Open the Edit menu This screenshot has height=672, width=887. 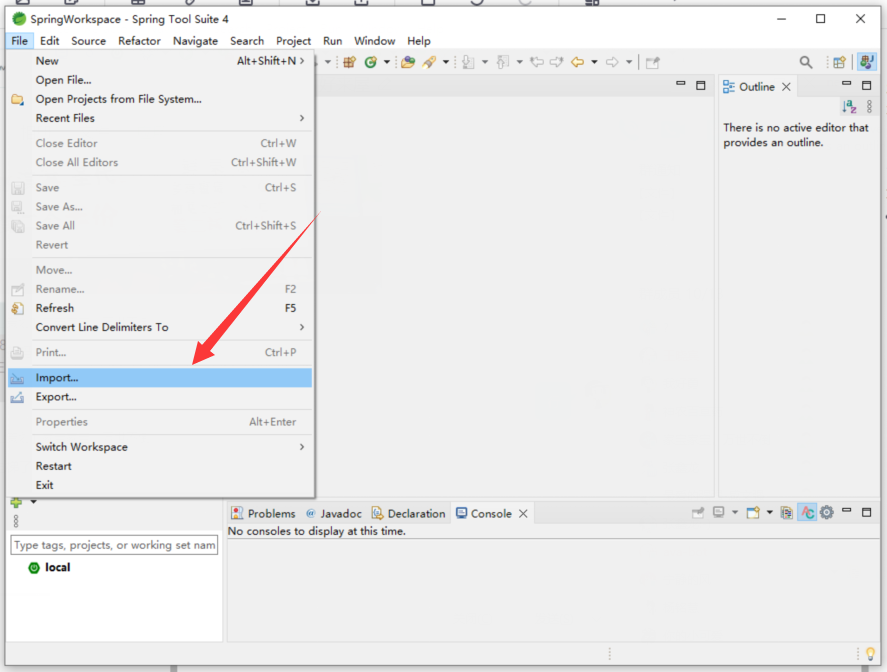[50, 41]
